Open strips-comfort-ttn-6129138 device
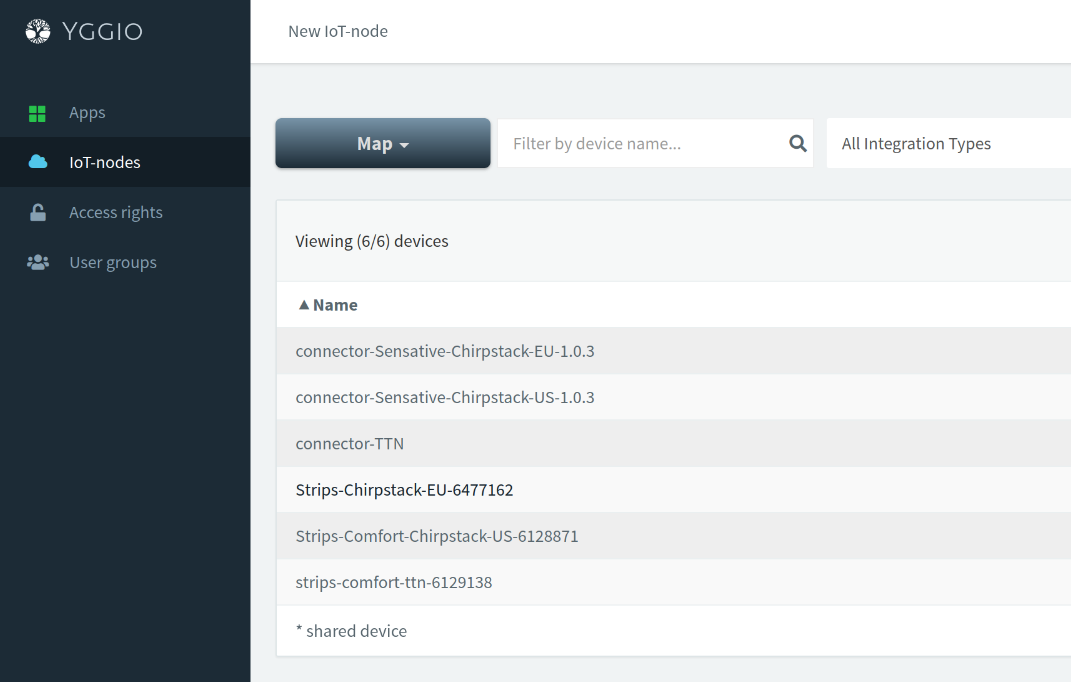 394,582
